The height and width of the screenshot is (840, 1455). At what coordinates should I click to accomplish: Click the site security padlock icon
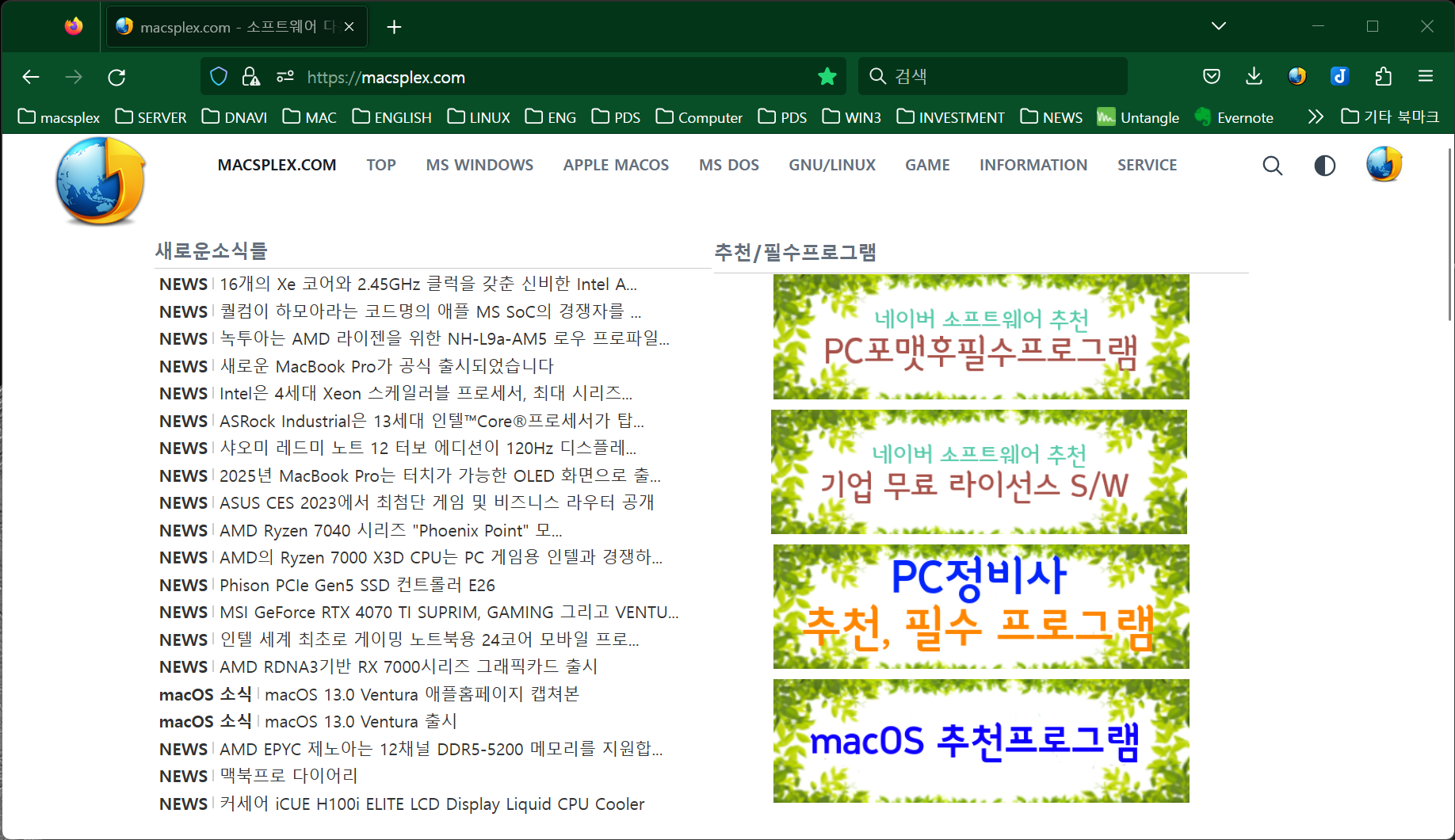coord(250,76)
